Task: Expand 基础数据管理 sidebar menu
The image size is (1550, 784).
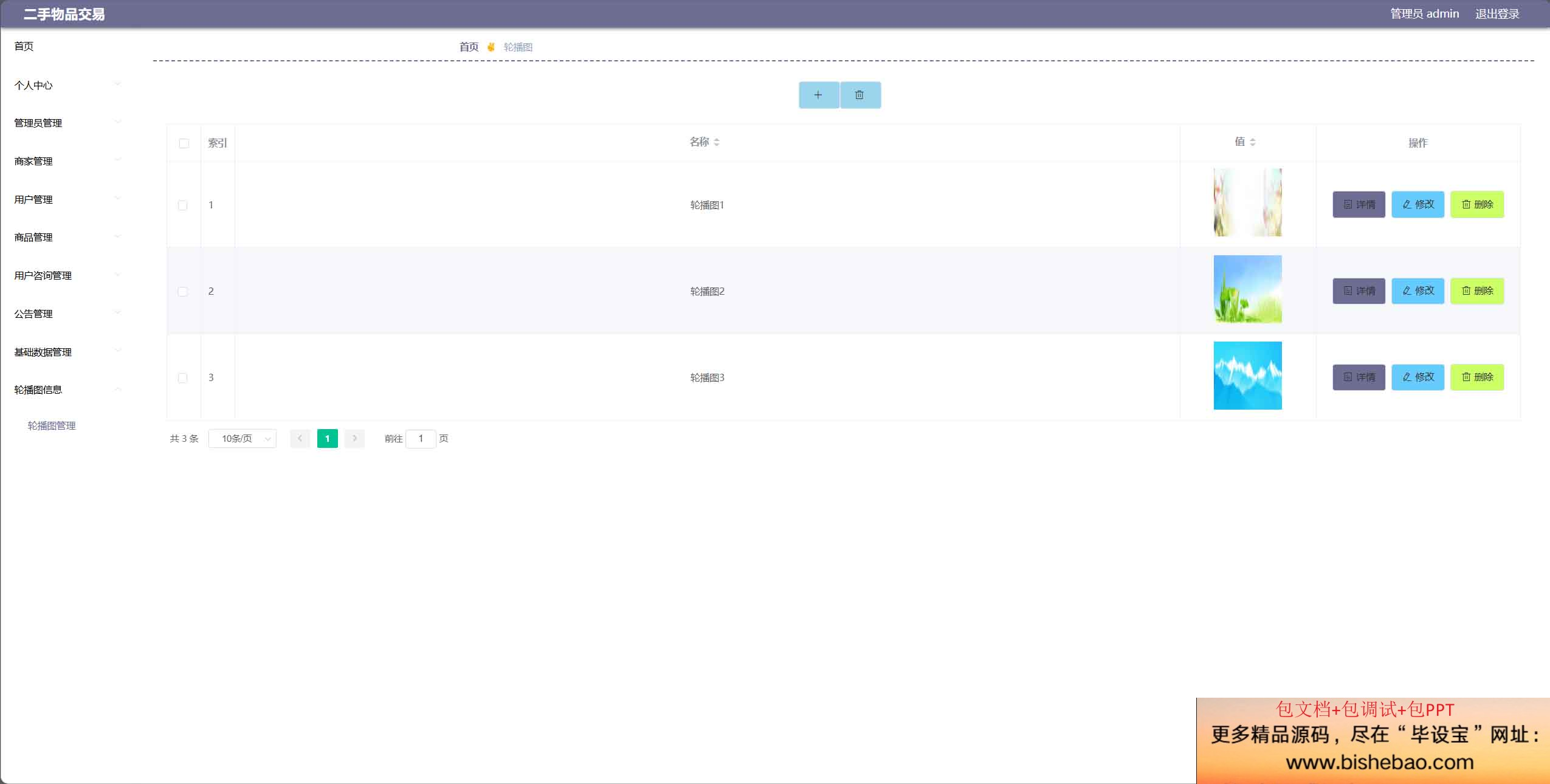Action: coord(67,352)
